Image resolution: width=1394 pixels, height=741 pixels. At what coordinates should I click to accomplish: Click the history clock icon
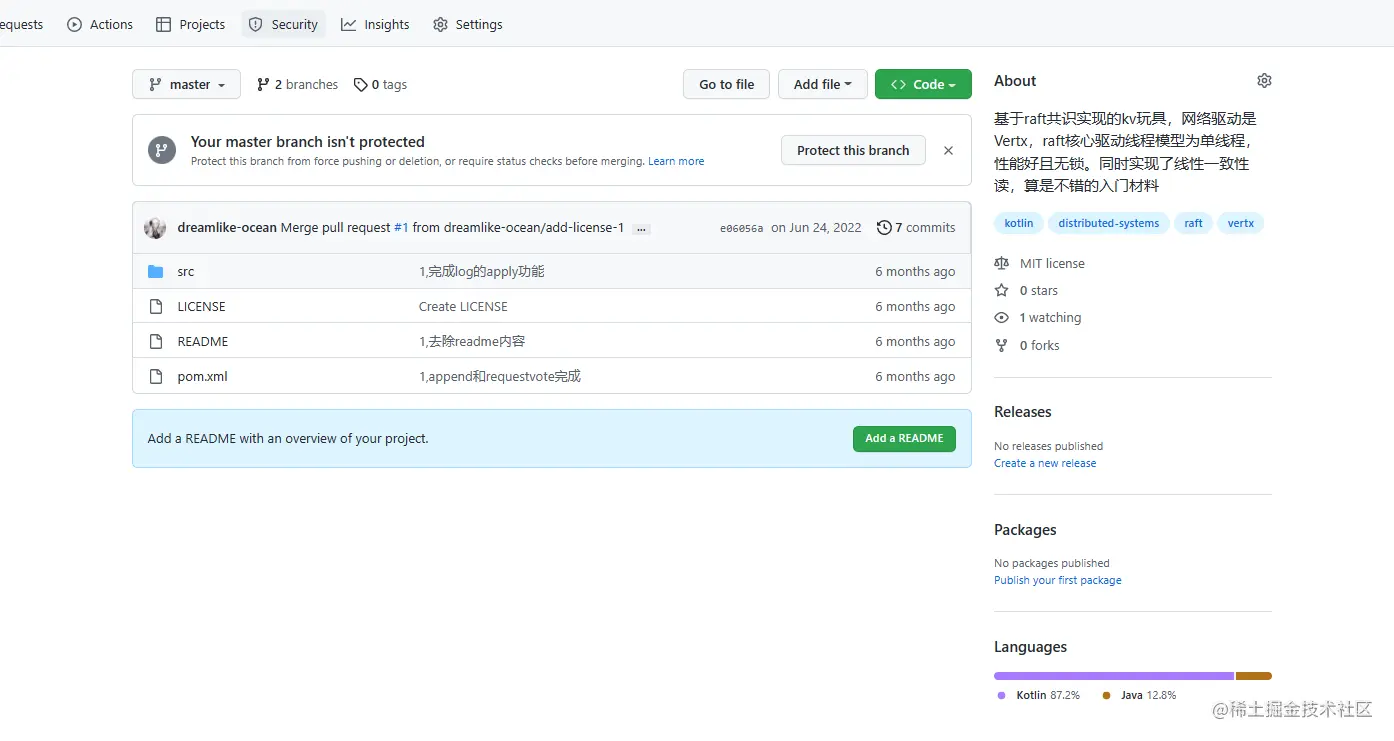click(x=884, y=228)
